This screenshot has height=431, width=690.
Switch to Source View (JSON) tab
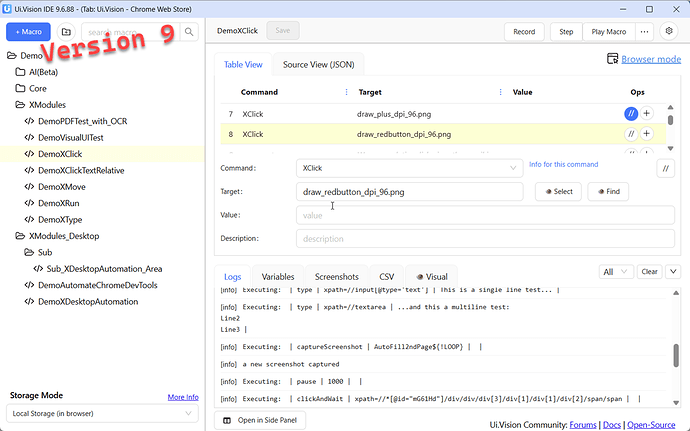(319, 65)
